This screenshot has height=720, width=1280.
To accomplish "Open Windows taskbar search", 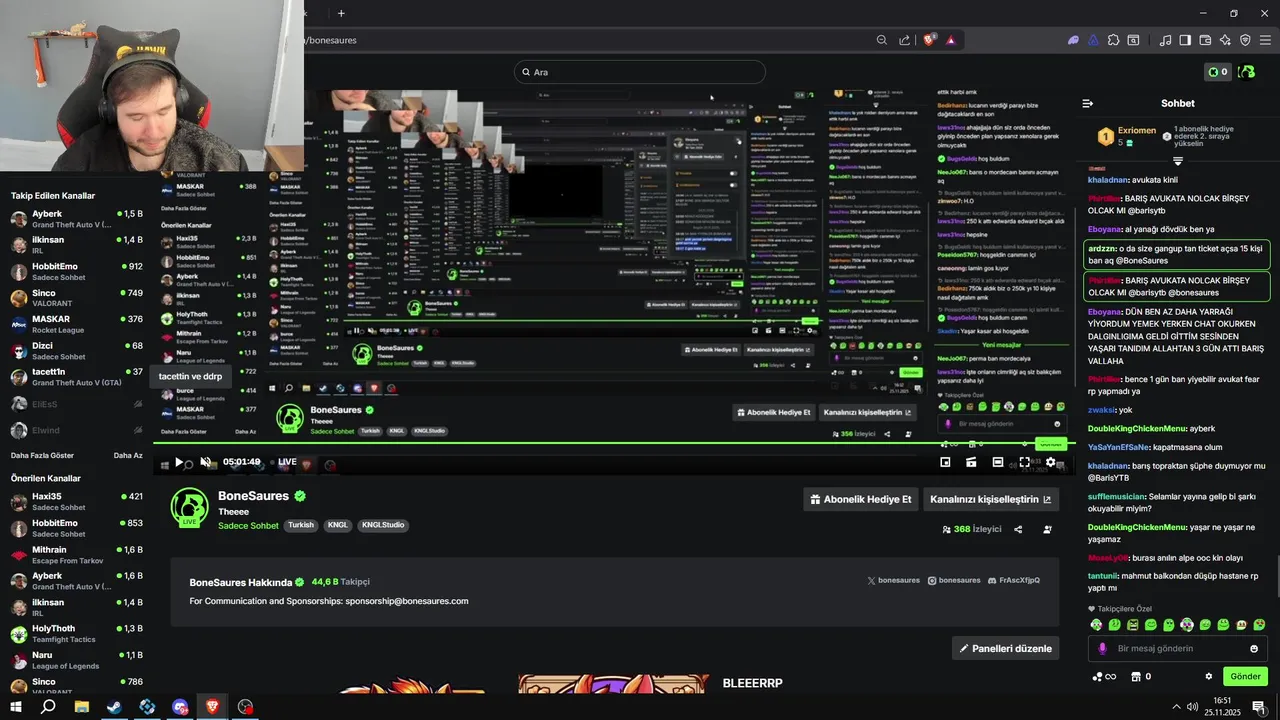I will (x=48, y=707).
